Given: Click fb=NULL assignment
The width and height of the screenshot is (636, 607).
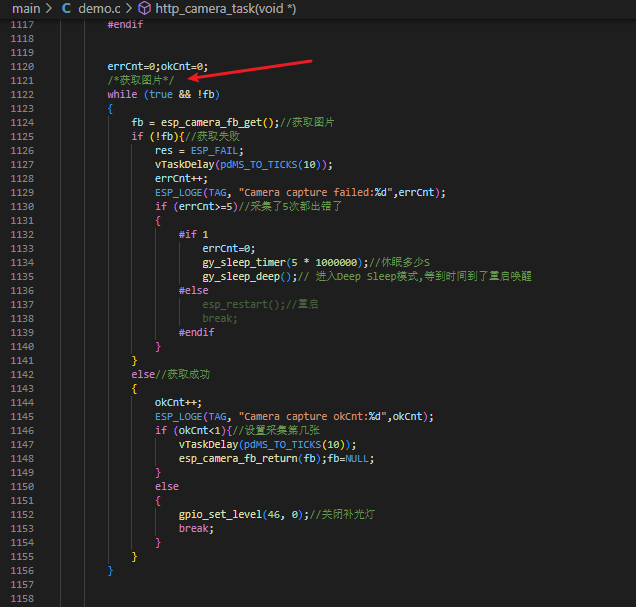Looking at the screenshot, I should tap(348, 459).
